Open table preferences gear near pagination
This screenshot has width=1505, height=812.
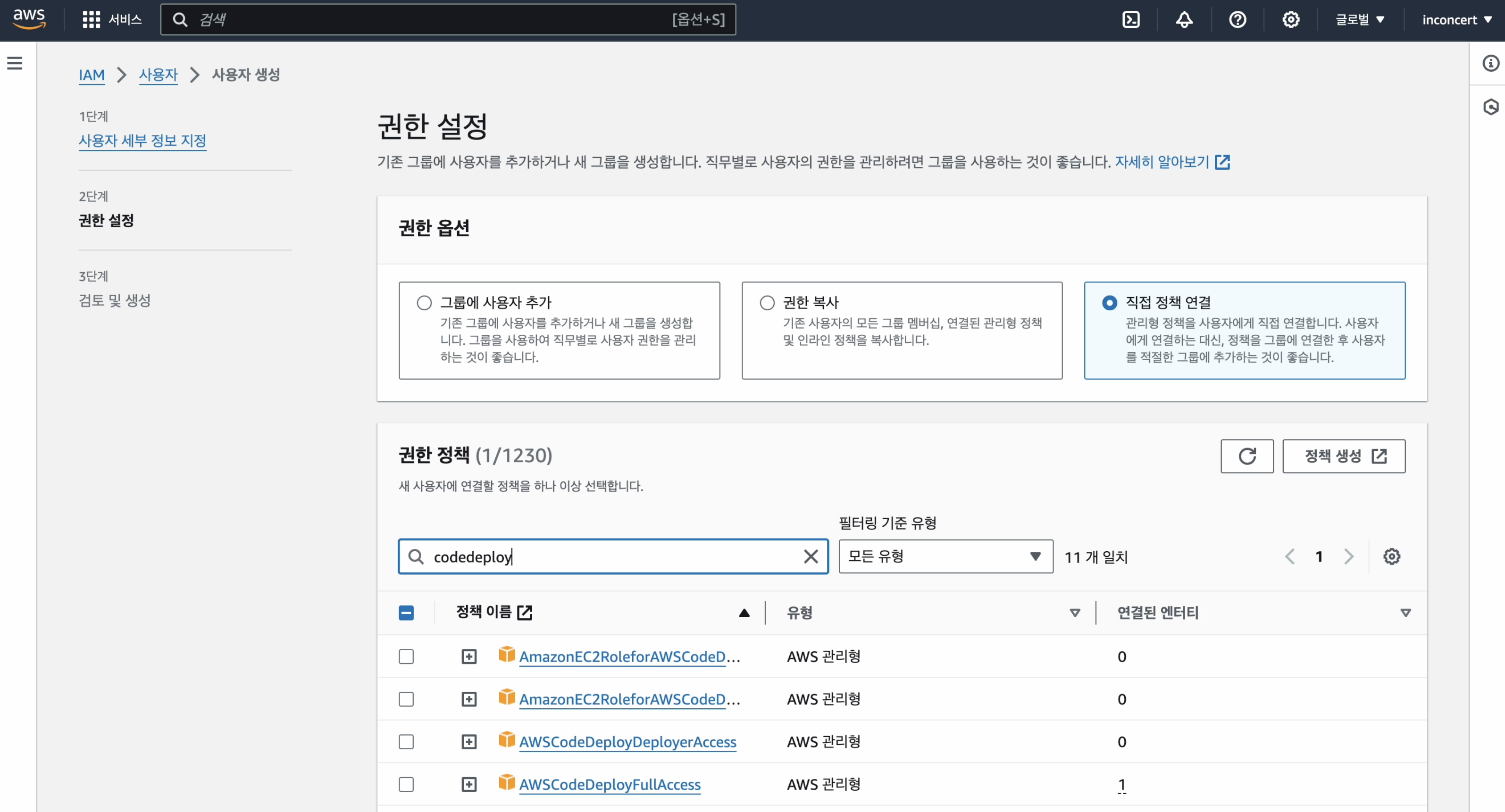point(1392,556)
